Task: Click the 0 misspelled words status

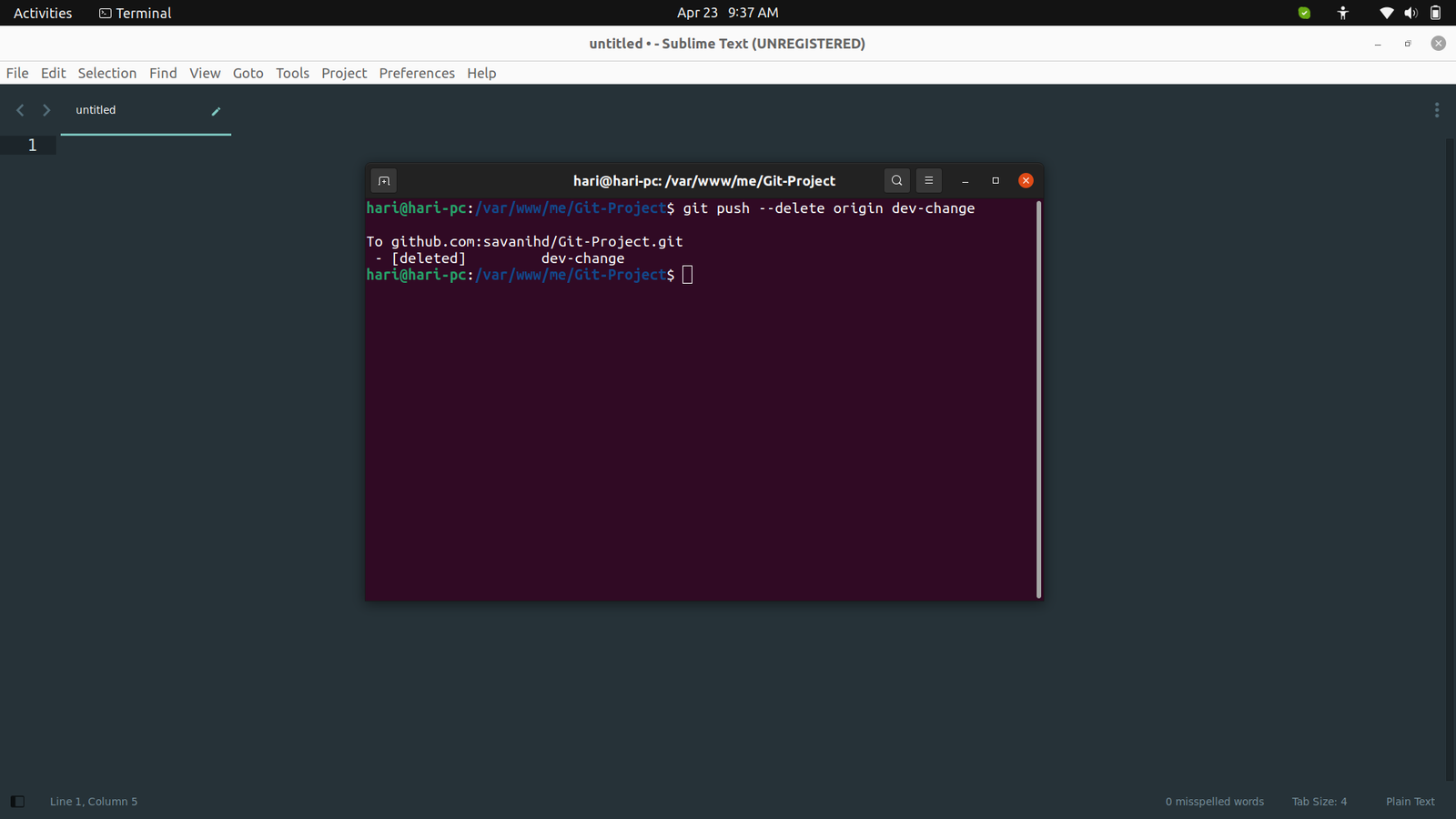Action: click(1214, 802)
